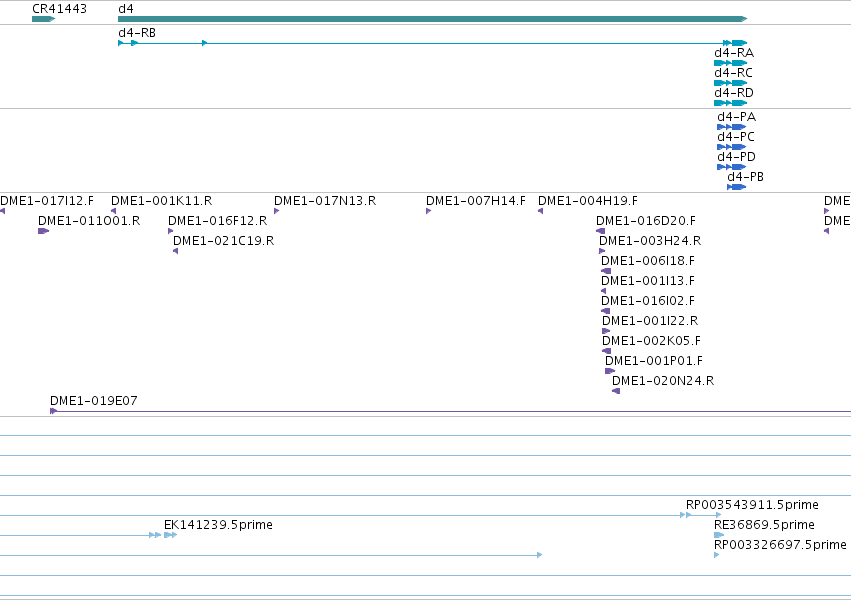
Task: Click the DME1-016I02.F label
Action: point(648,301)
